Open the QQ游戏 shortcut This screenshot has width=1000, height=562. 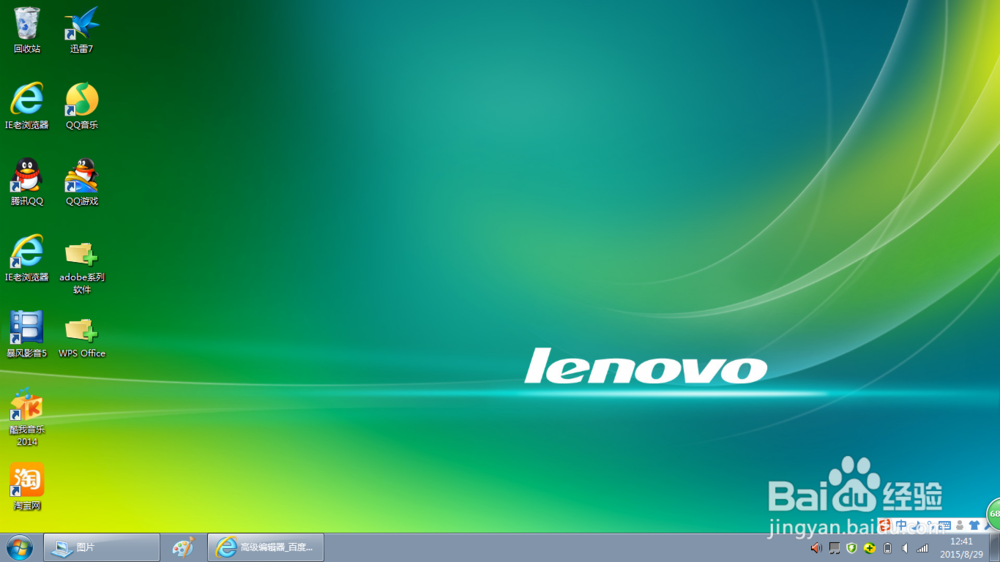click(82, 182)
